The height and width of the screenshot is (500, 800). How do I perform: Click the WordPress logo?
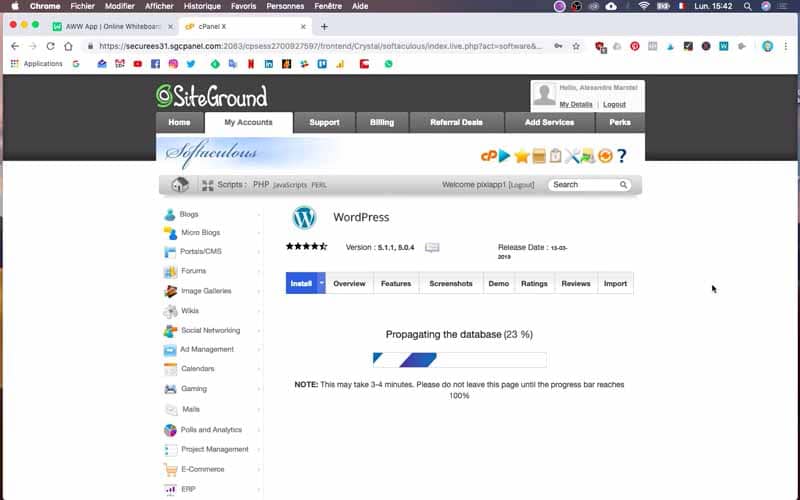[304, 217]
